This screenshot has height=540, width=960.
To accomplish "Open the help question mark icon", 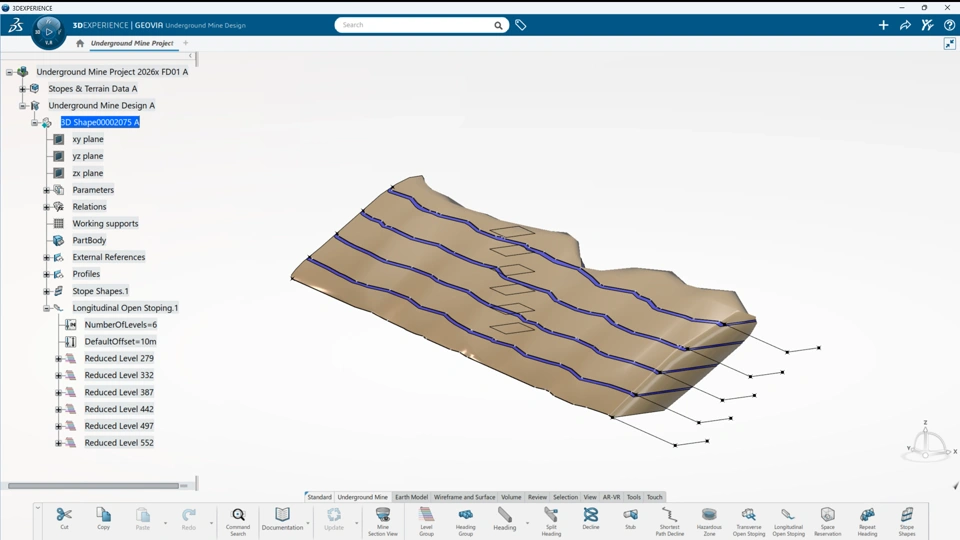I will [x=949, y=25].
